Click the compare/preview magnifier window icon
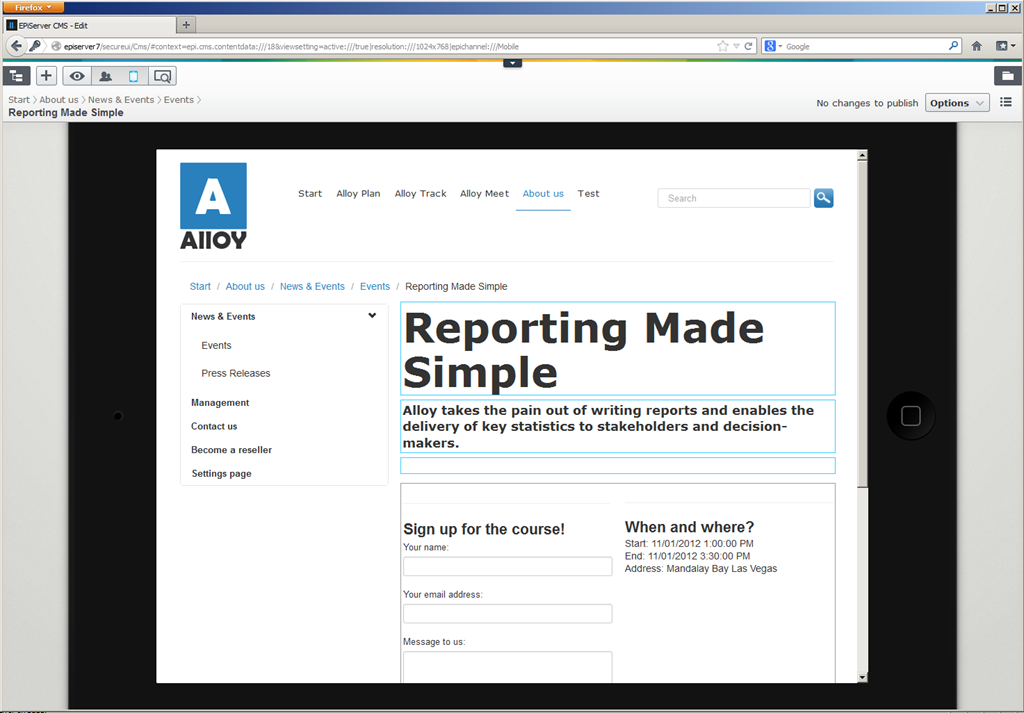Screen dimensions: 1024x713 (x=162, y=76)
